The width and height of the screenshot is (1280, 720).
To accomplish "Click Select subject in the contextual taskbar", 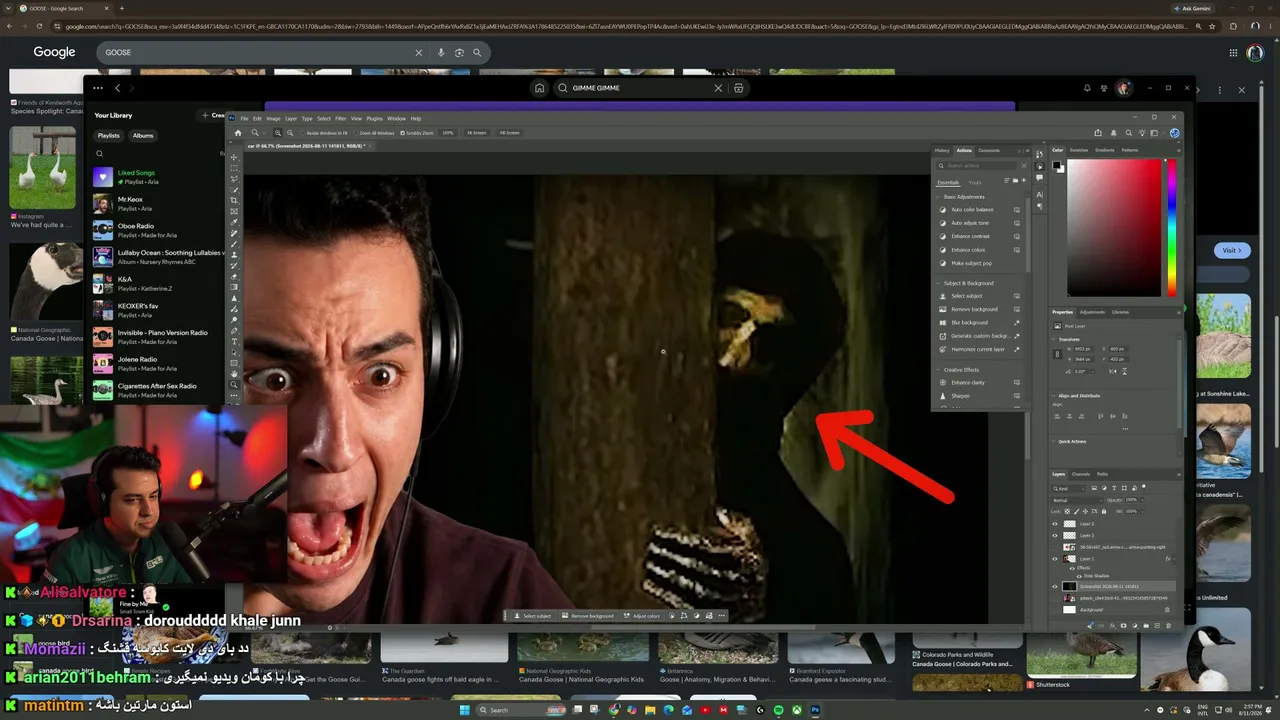I will 533,616.
